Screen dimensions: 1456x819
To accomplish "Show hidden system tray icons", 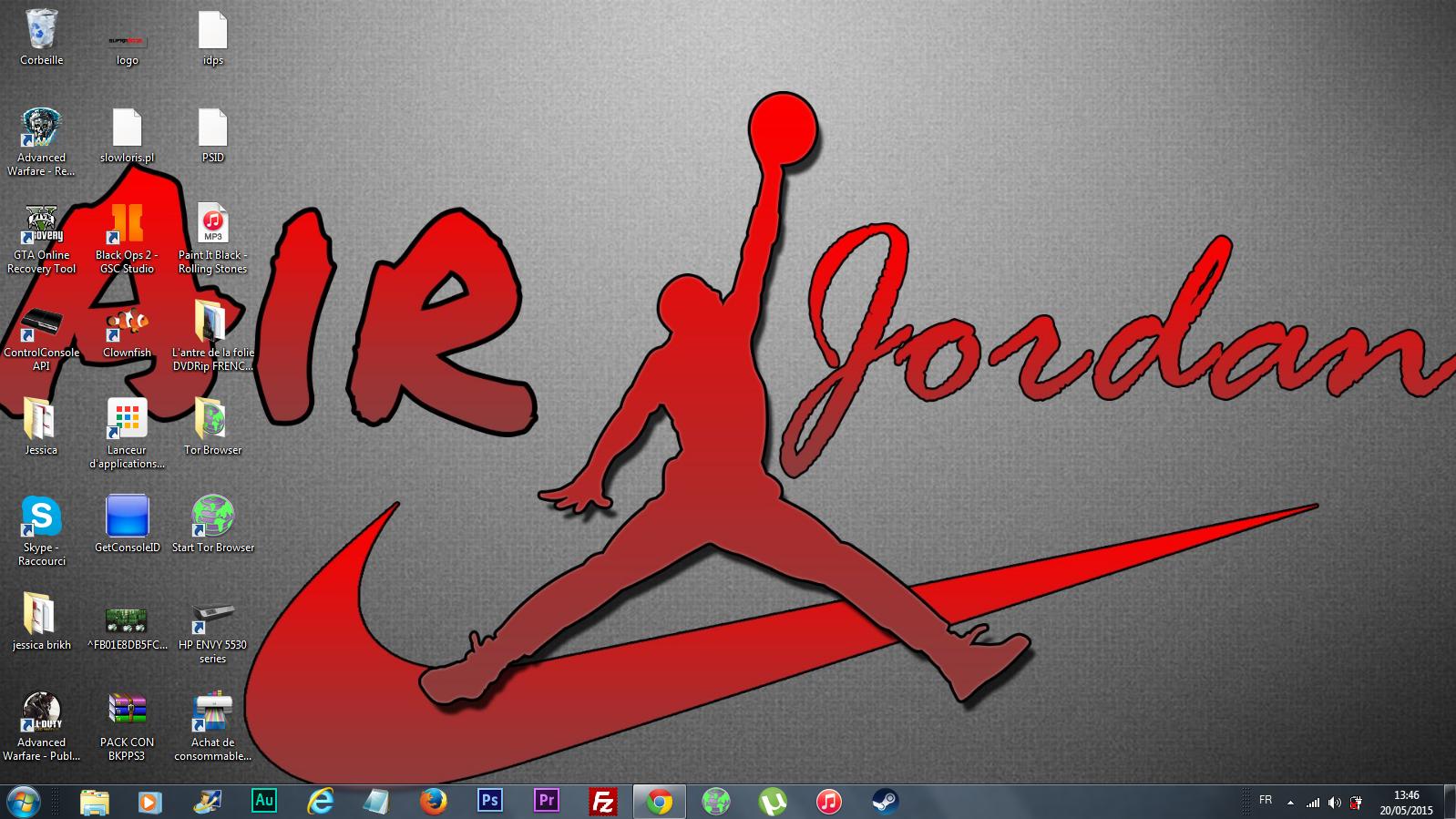I will (1290, 803).
